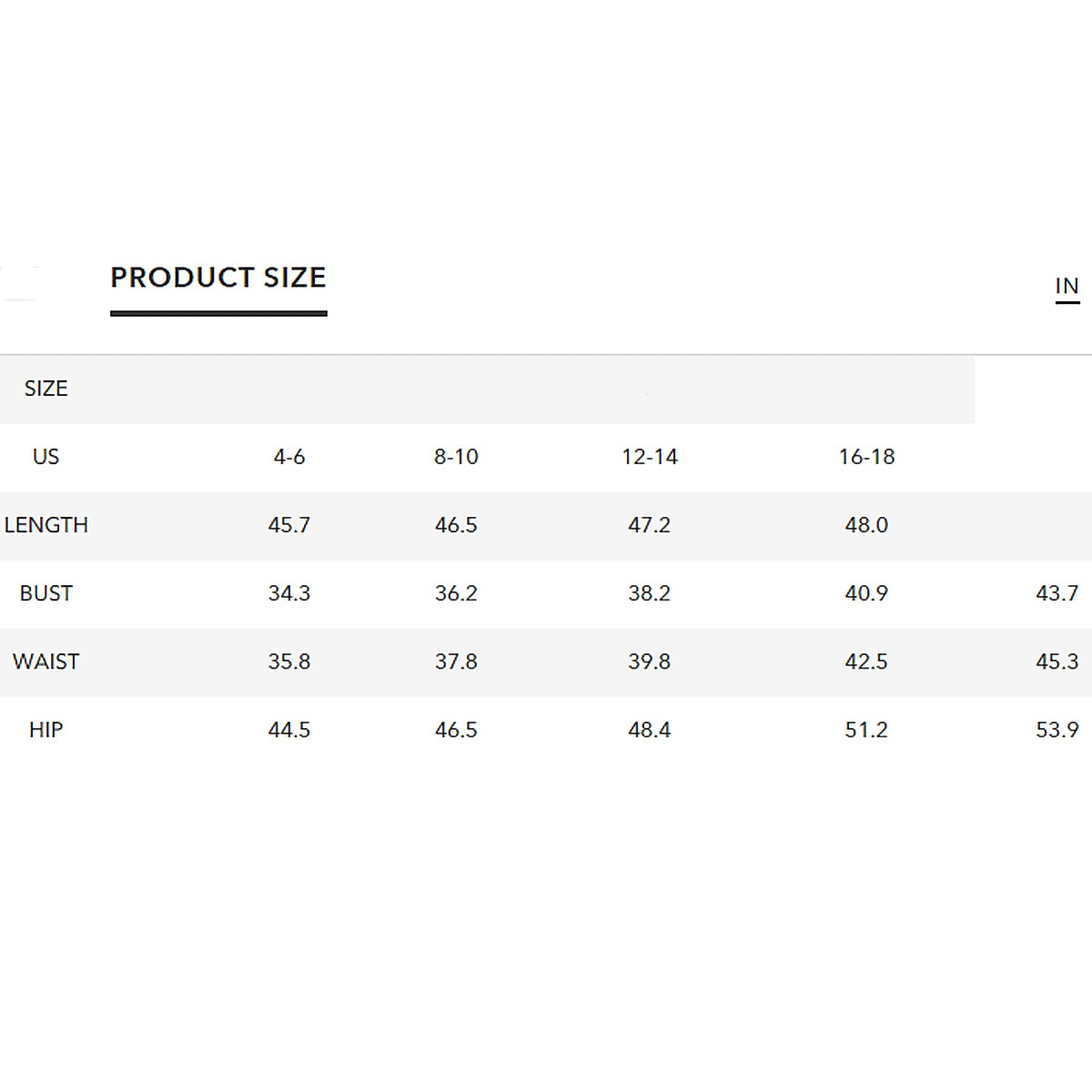Click the 34.3 bust value

(289, 593)
